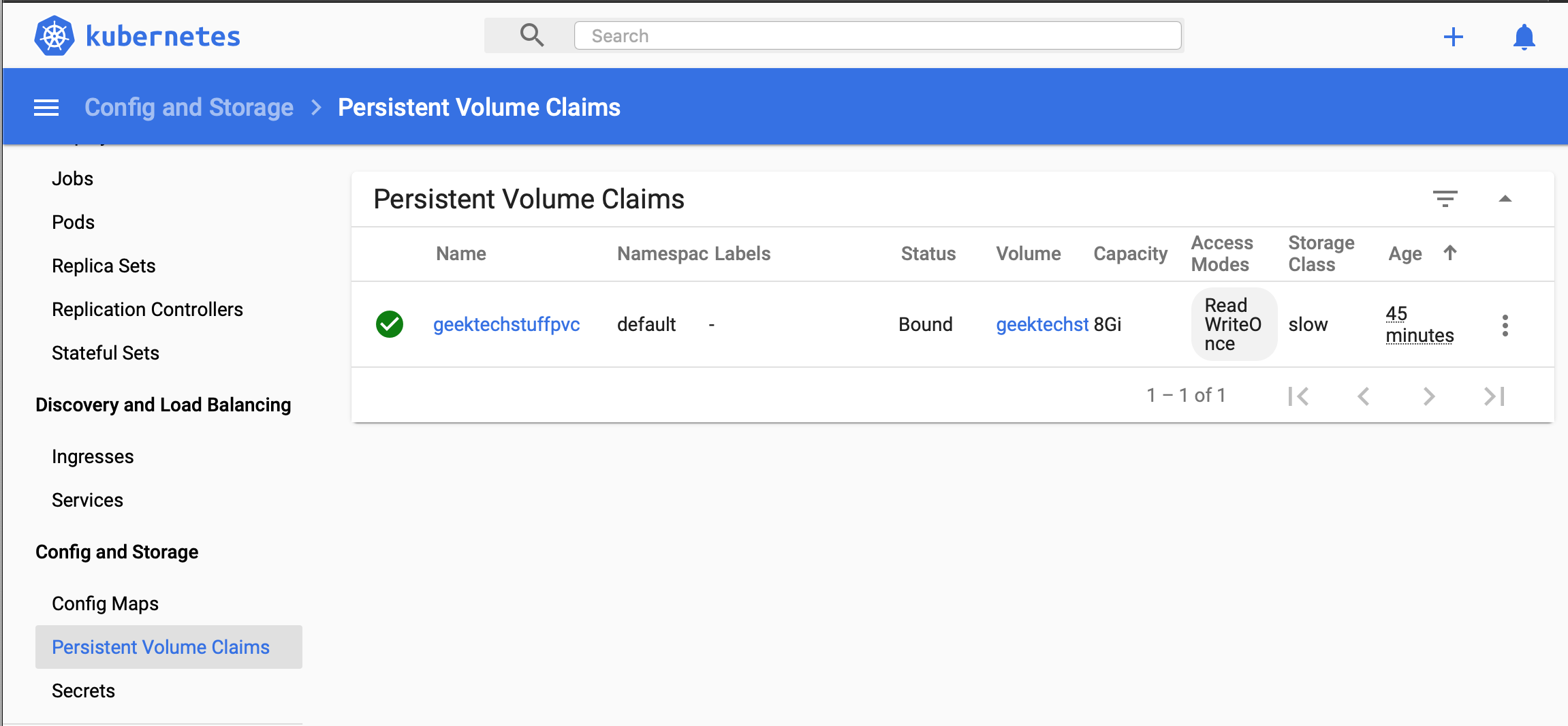Viewport: 1568px width, 726px height.
Task: Open Jobs in the sidebar
Action: click(72, 178)
